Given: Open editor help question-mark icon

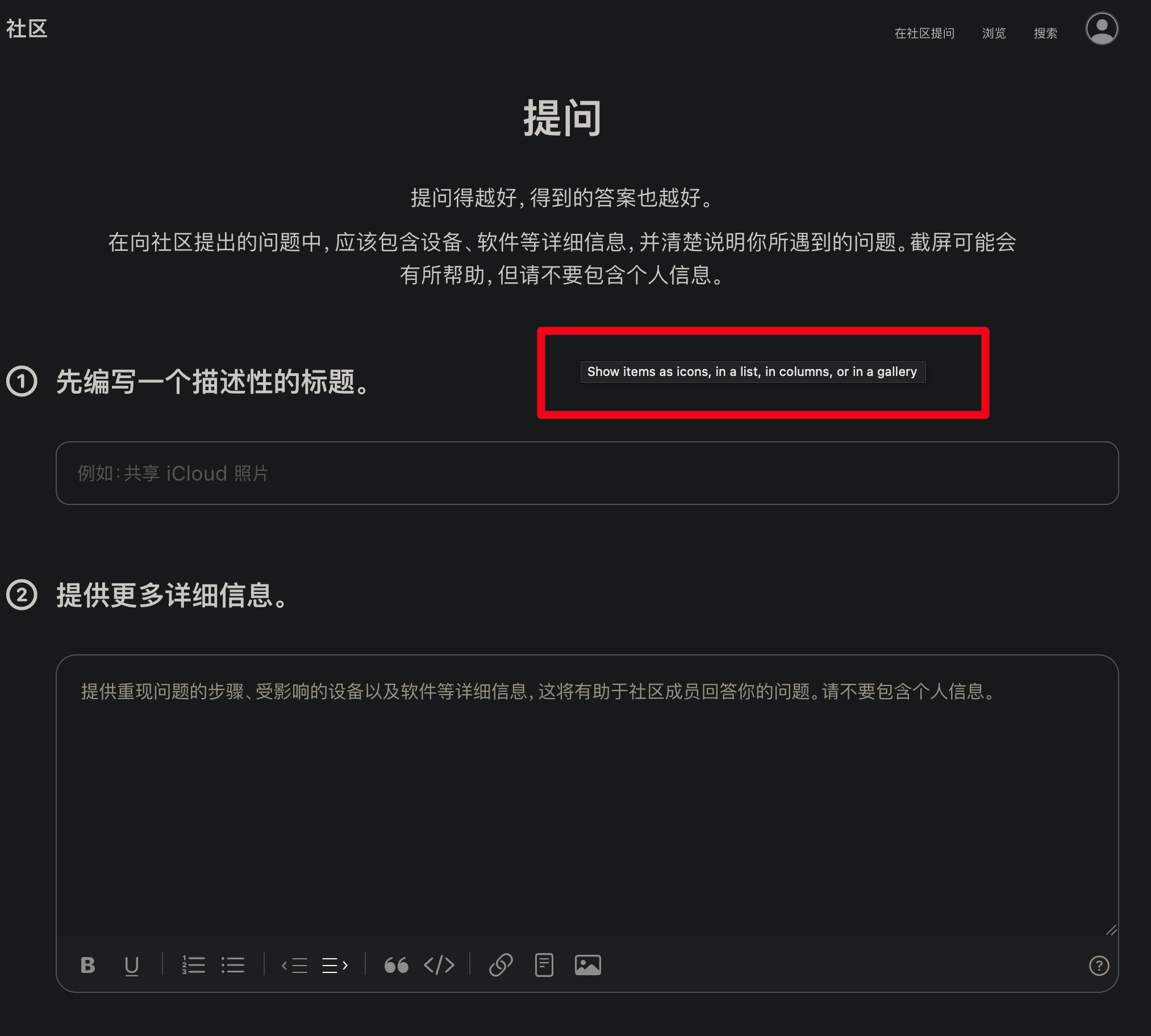Looking at the screenshot, I should (1099, 966).
